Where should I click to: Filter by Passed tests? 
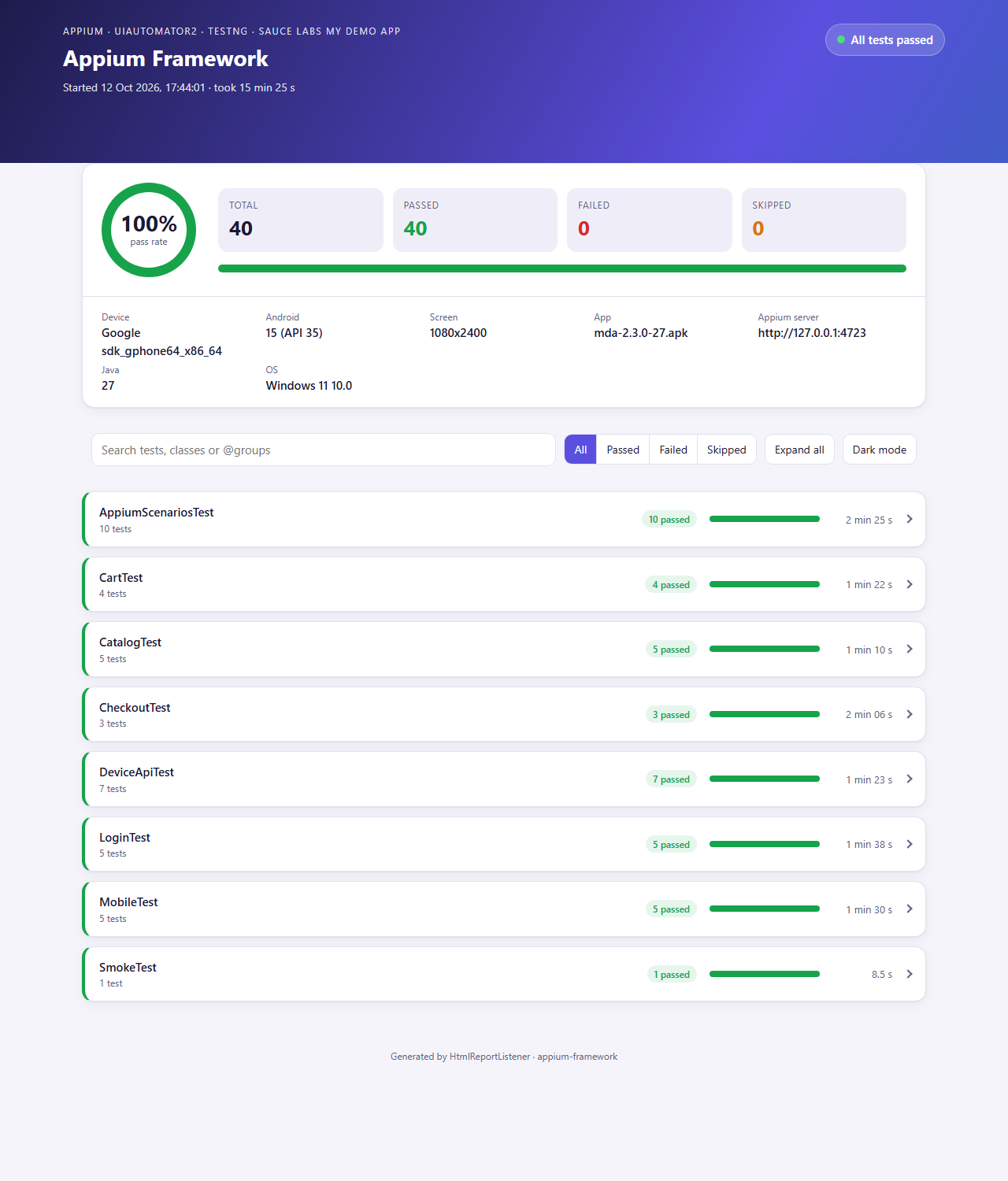pos(623,450)
